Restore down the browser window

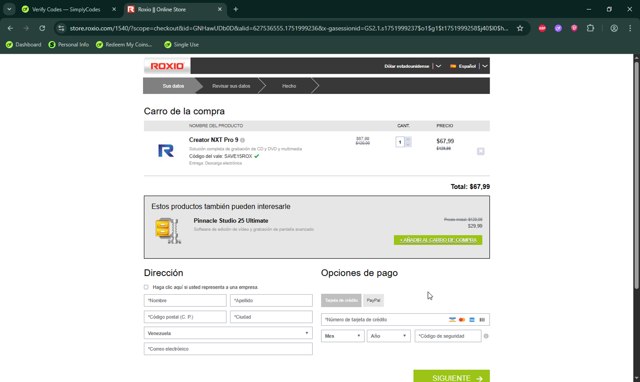609,9
